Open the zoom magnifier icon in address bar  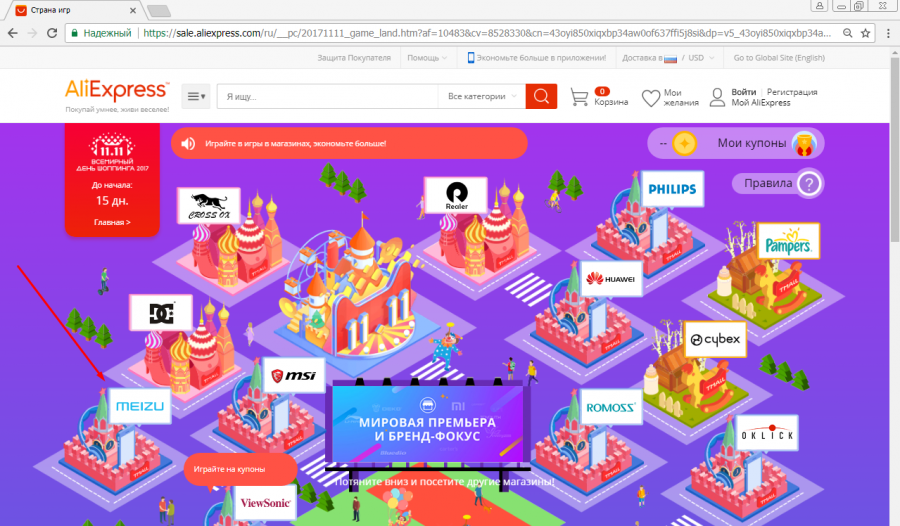pyautogui.click(x=847, y=33)
